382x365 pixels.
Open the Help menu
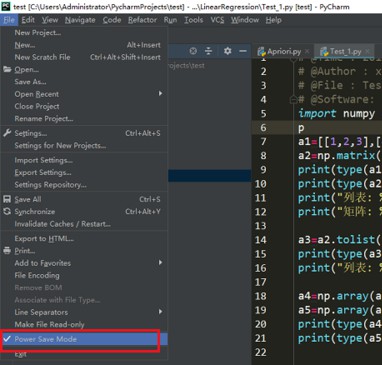point(274,20)
